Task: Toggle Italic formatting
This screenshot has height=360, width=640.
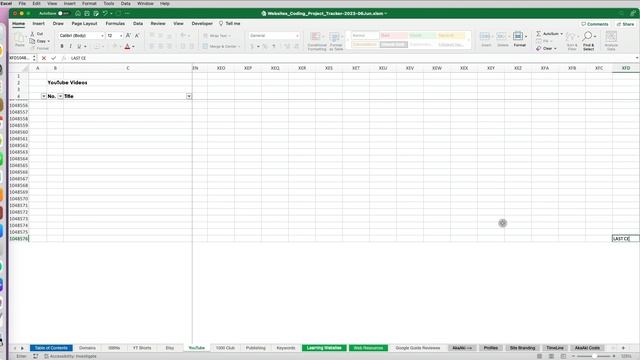Action: [70, 46]
